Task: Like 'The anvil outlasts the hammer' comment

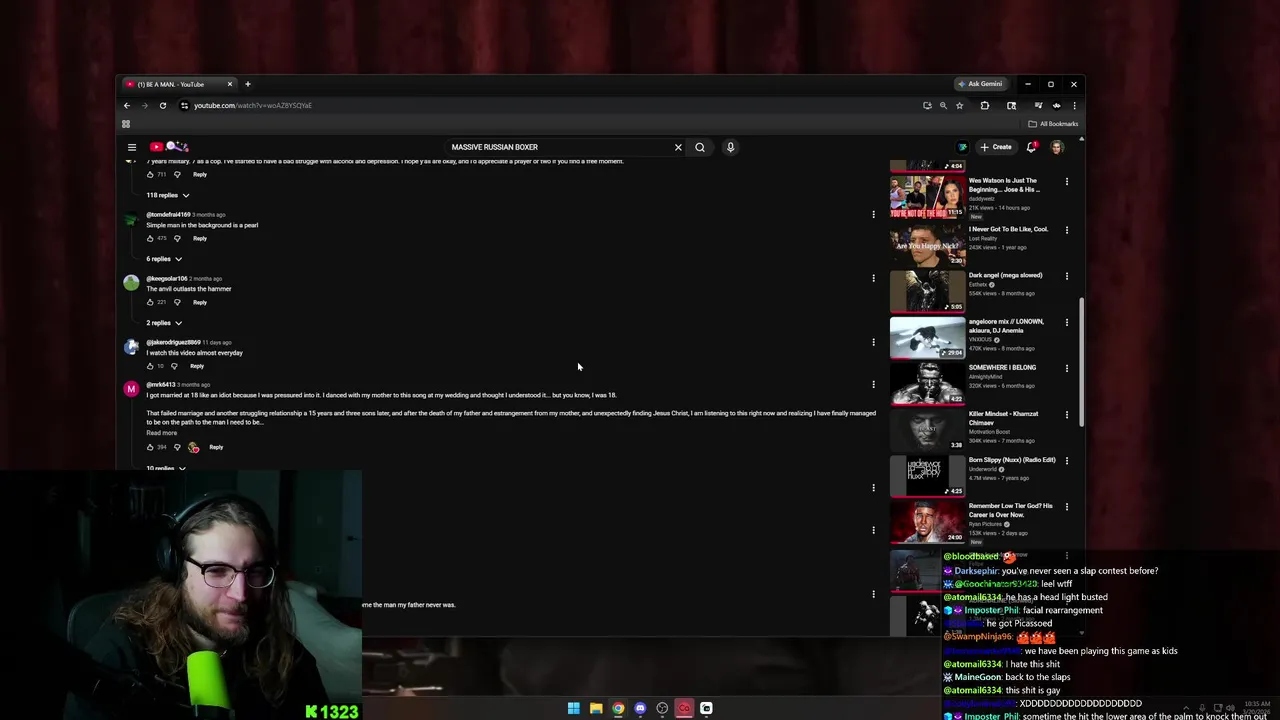Action: (150, 302)
